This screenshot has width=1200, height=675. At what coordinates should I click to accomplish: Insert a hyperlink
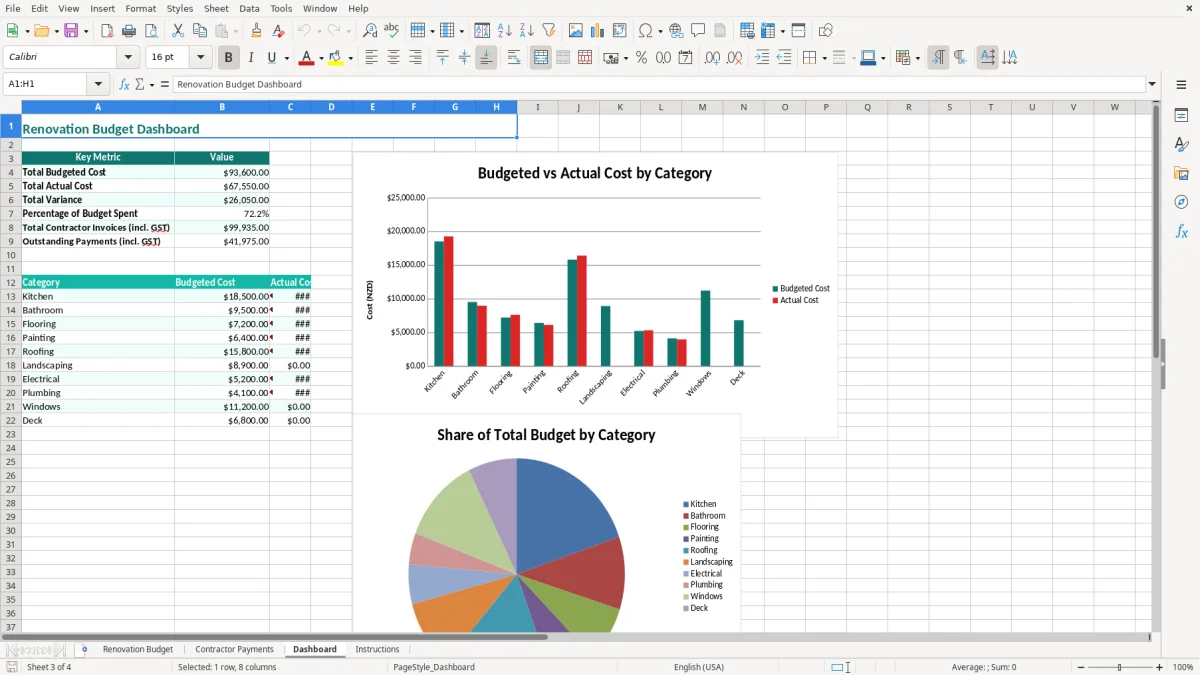676,31
